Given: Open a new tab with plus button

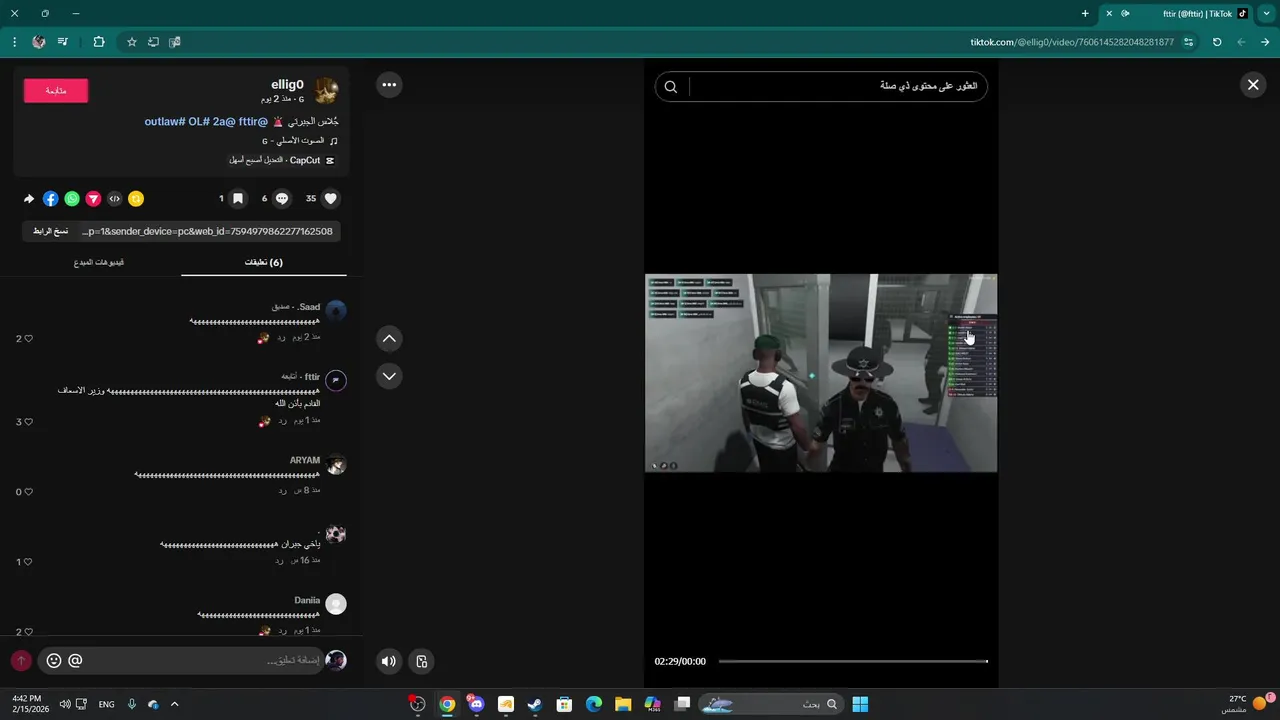Looking at the screenshot, I should [x=1085, y=14].
